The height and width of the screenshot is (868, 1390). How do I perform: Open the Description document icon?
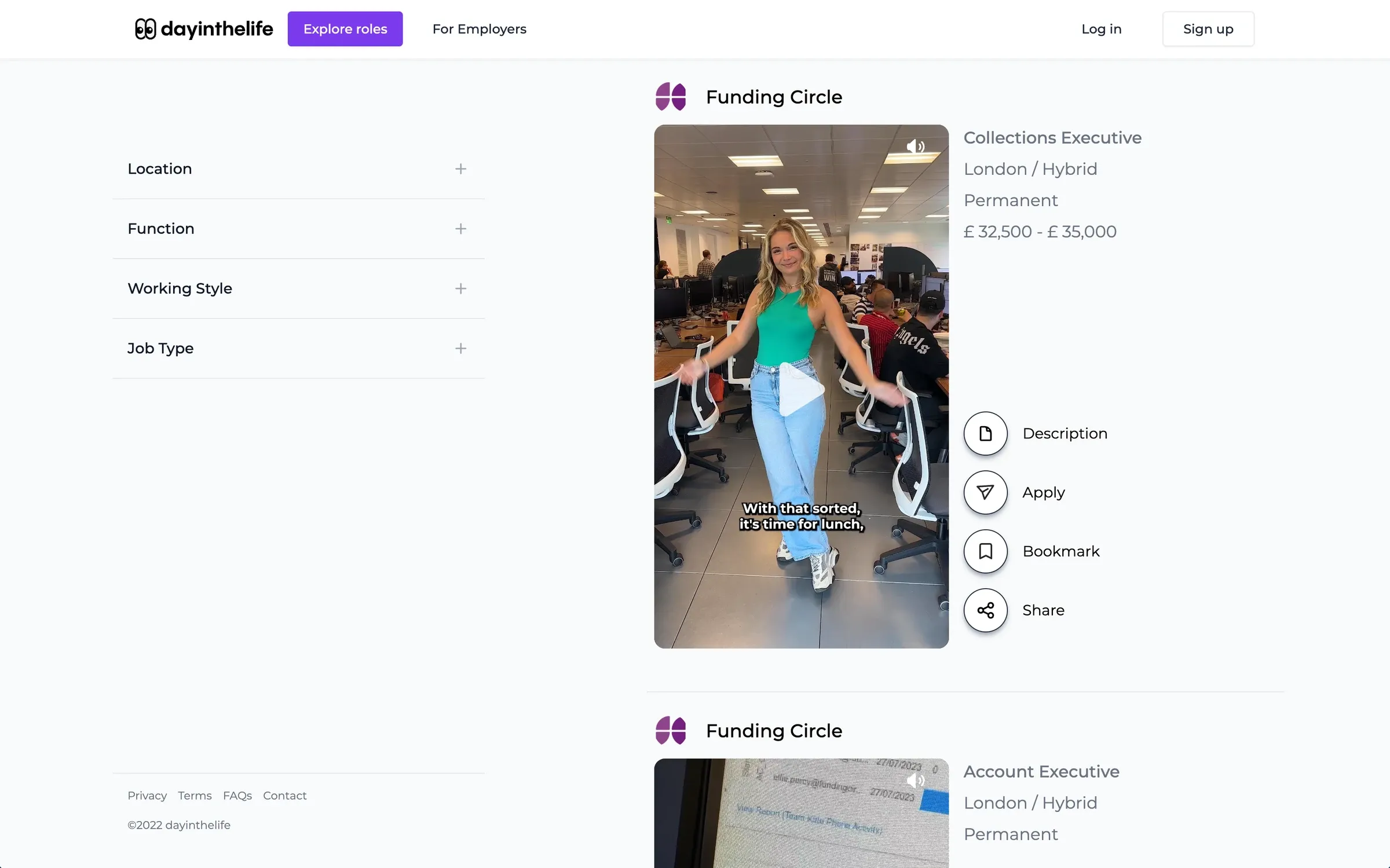(985, 433)
